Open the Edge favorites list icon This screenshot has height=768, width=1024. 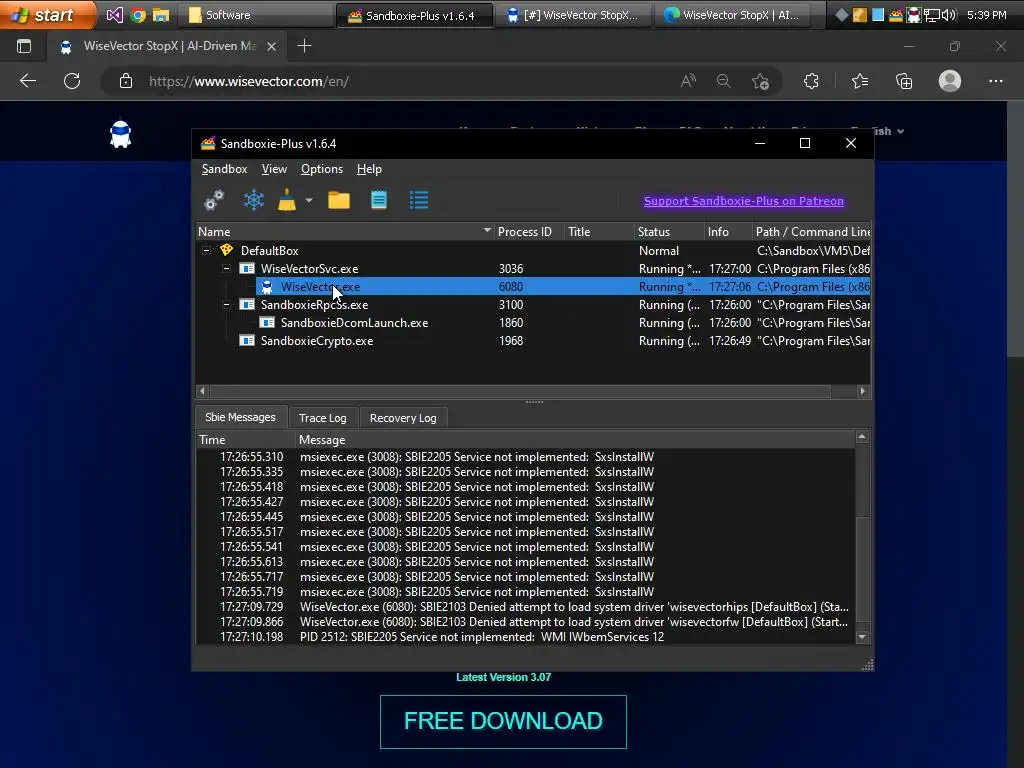pos(860,81)
